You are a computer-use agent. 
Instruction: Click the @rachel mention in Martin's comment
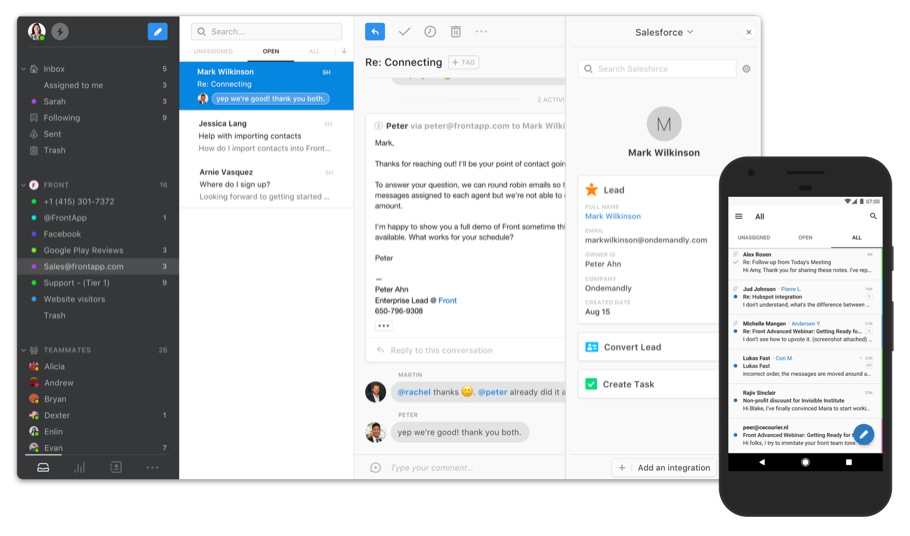pos(414,392)
